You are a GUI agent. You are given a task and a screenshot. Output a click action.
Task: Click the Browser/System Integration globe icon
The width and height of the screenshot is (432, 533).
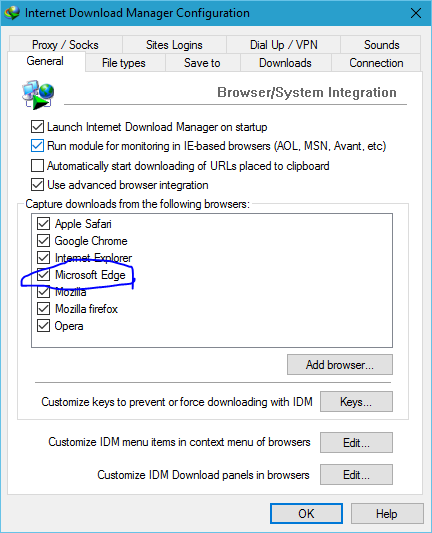point(38,94)
